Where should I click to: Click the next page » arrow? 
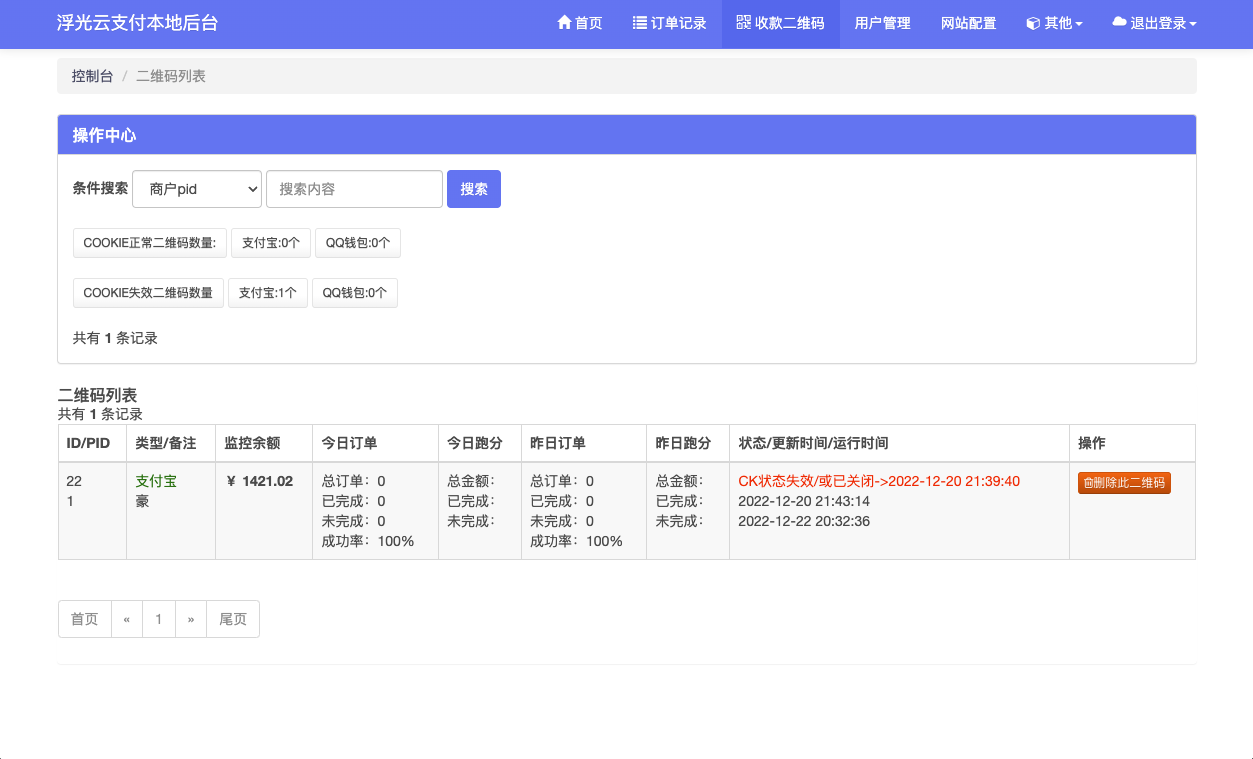point(191,619)
